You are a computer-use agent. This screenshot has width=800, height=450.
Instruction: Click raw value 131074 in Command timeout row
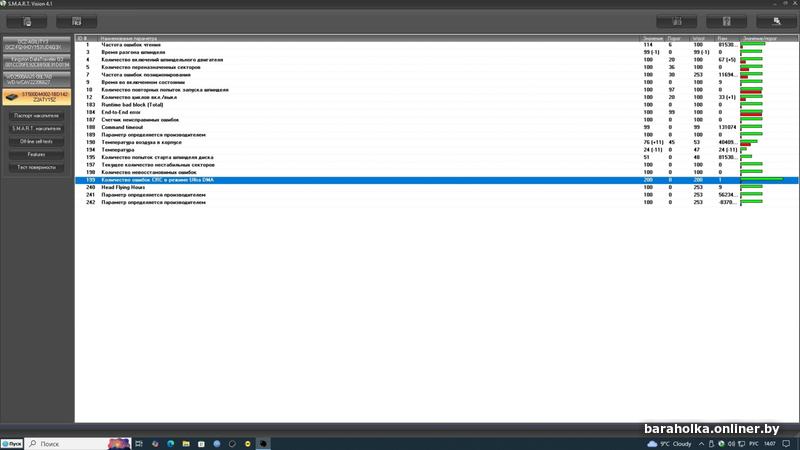(x=727, y=127)
